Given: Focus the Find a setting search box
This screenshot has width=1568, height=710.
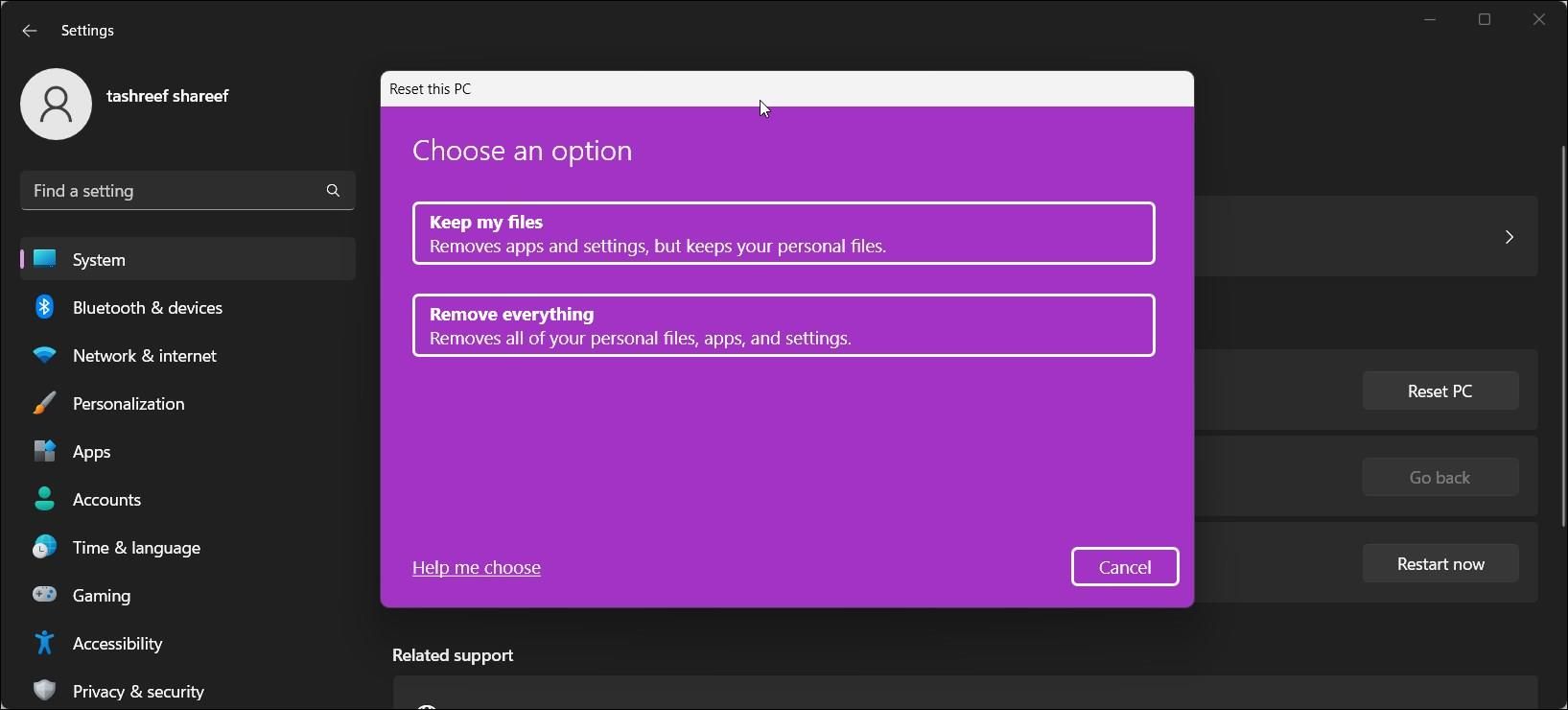Looking at the screenshot, I should [188, 190].
